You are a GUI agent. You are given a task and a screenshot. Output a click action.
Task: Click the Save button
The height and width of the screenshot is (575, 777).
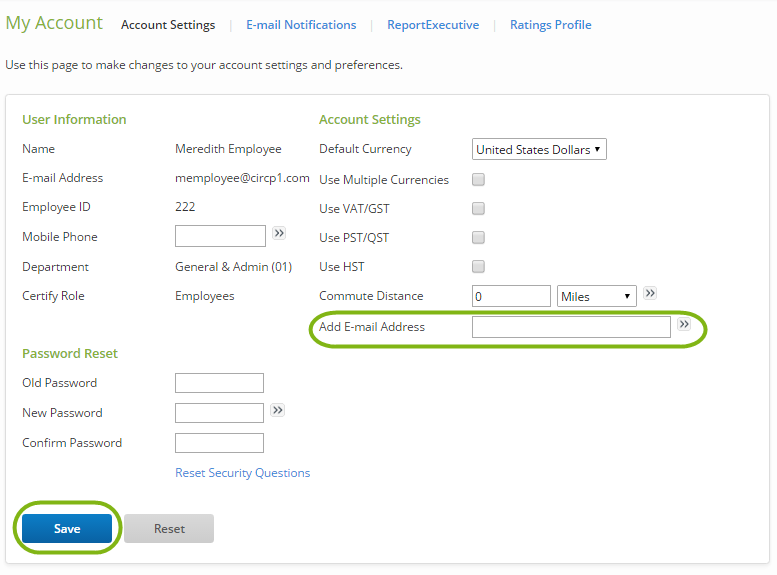(x=67, y=528)
